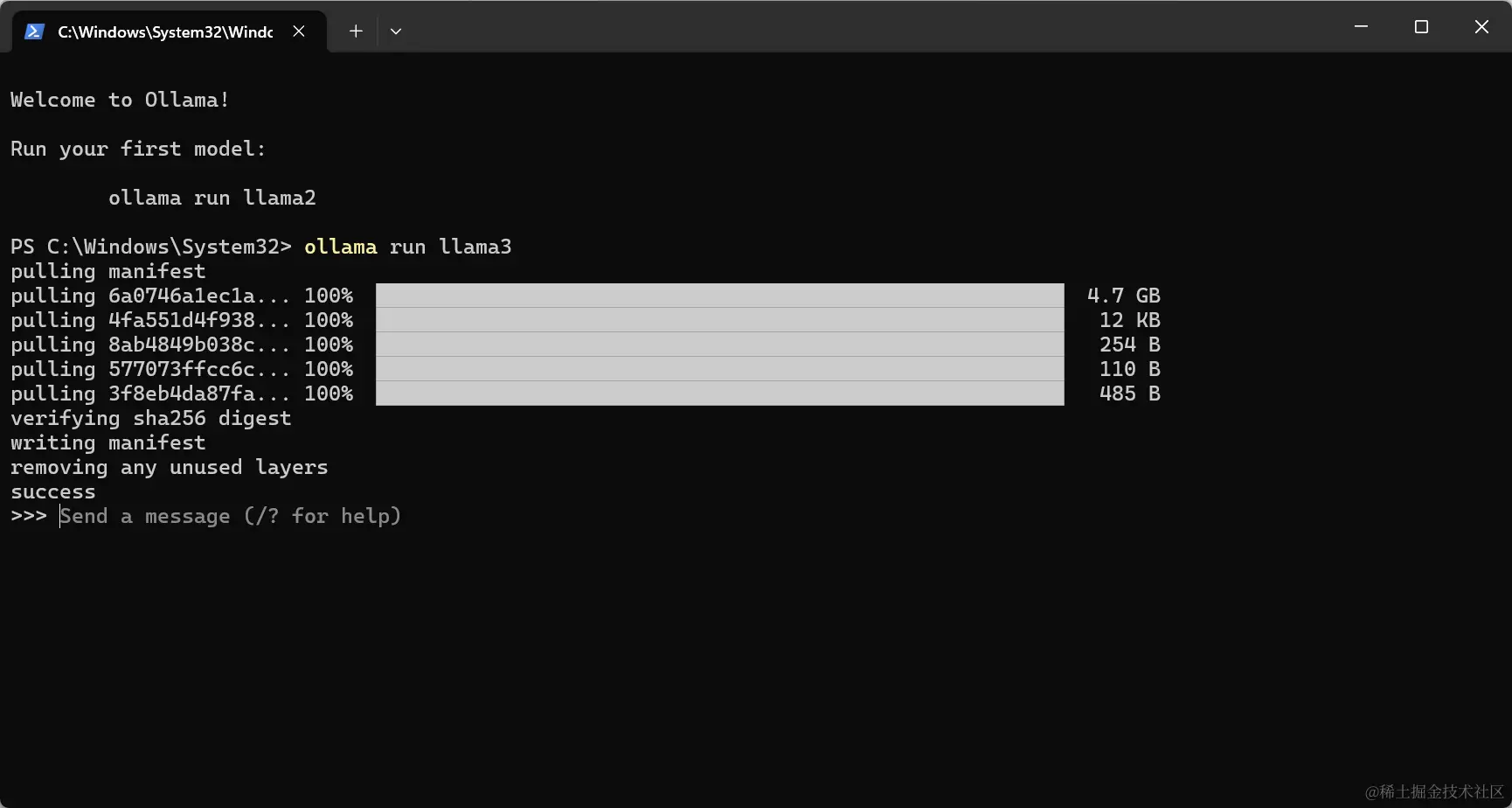
Task: Click the '12 KB' size value
Action: (x=1130, y=320)
